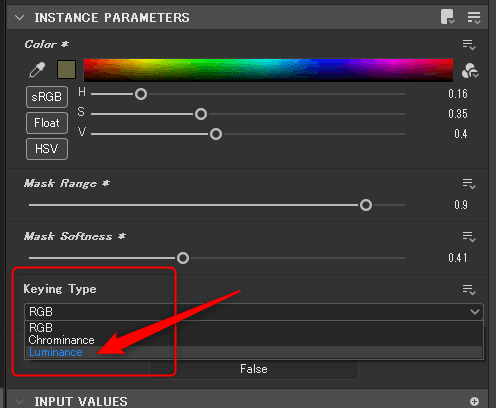Pick a color with the eyedropper tool
The width and height of the screenshot is (496, 408).
click(x=37, y=70)
